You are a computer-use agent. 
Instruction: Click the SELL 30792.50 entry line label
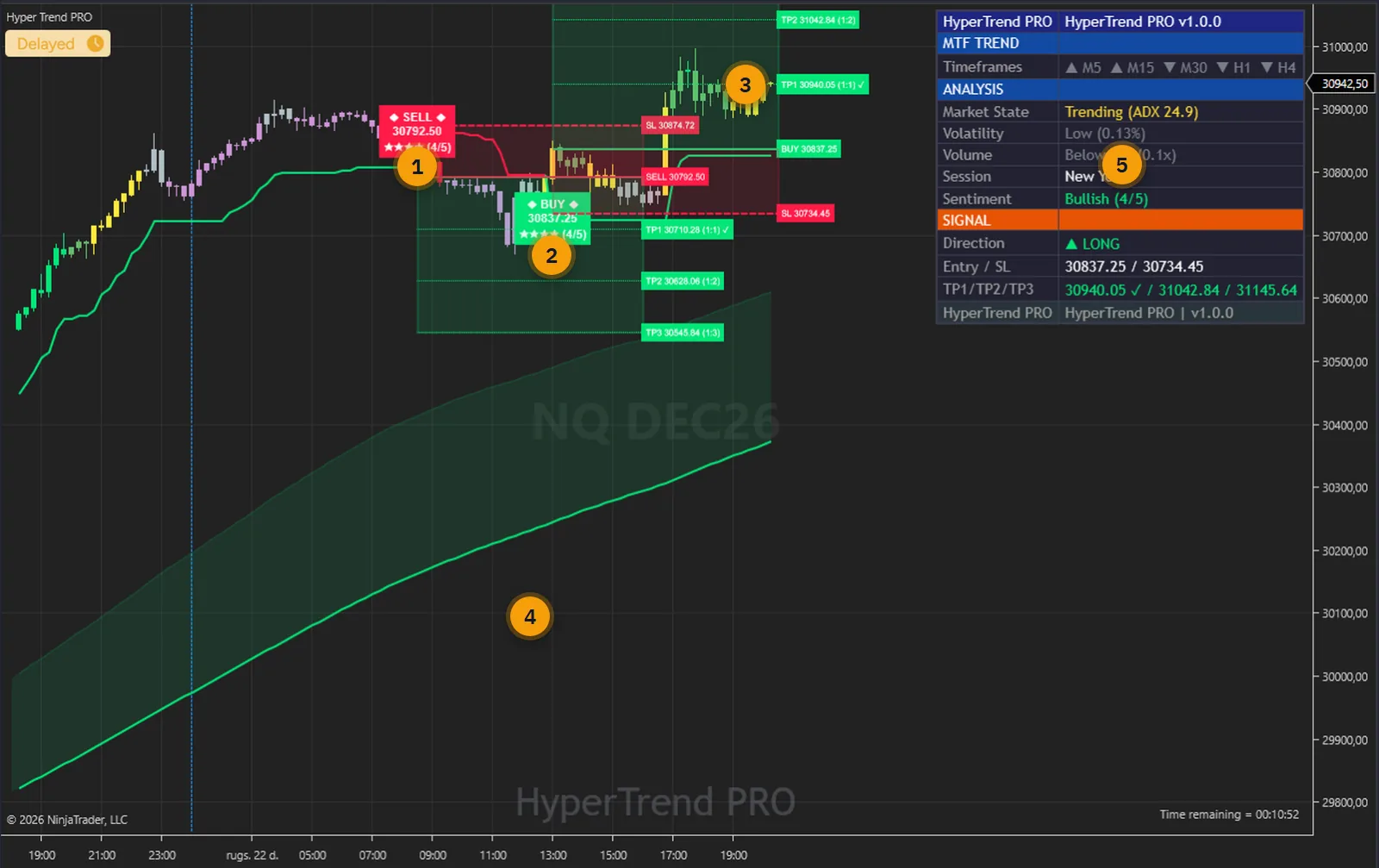[676, 177]
